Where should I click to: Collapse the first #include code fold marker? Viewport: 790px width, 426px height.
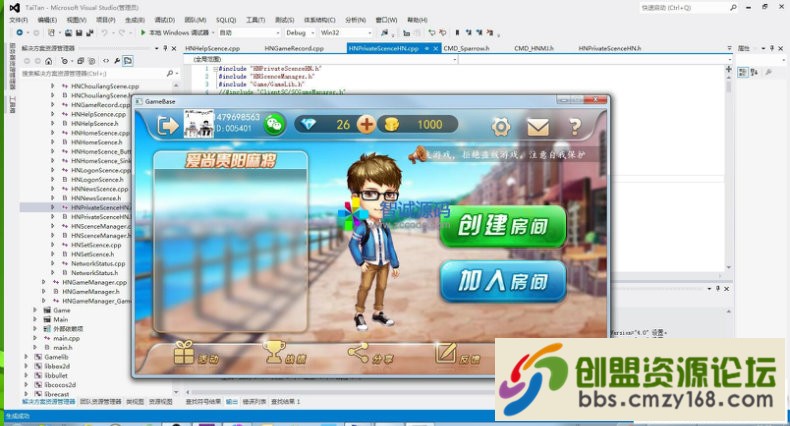[x=216, y=68]
